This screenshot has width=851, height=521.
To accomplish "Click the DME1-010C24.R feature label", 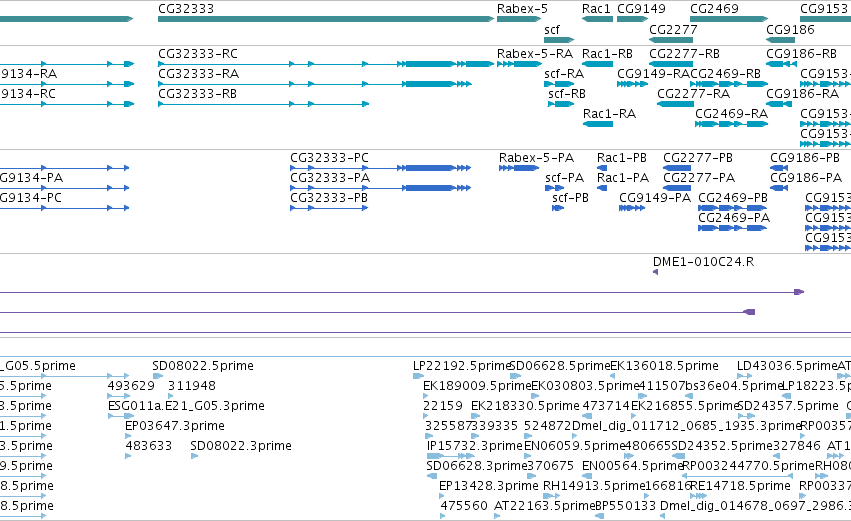I will 703,263.
